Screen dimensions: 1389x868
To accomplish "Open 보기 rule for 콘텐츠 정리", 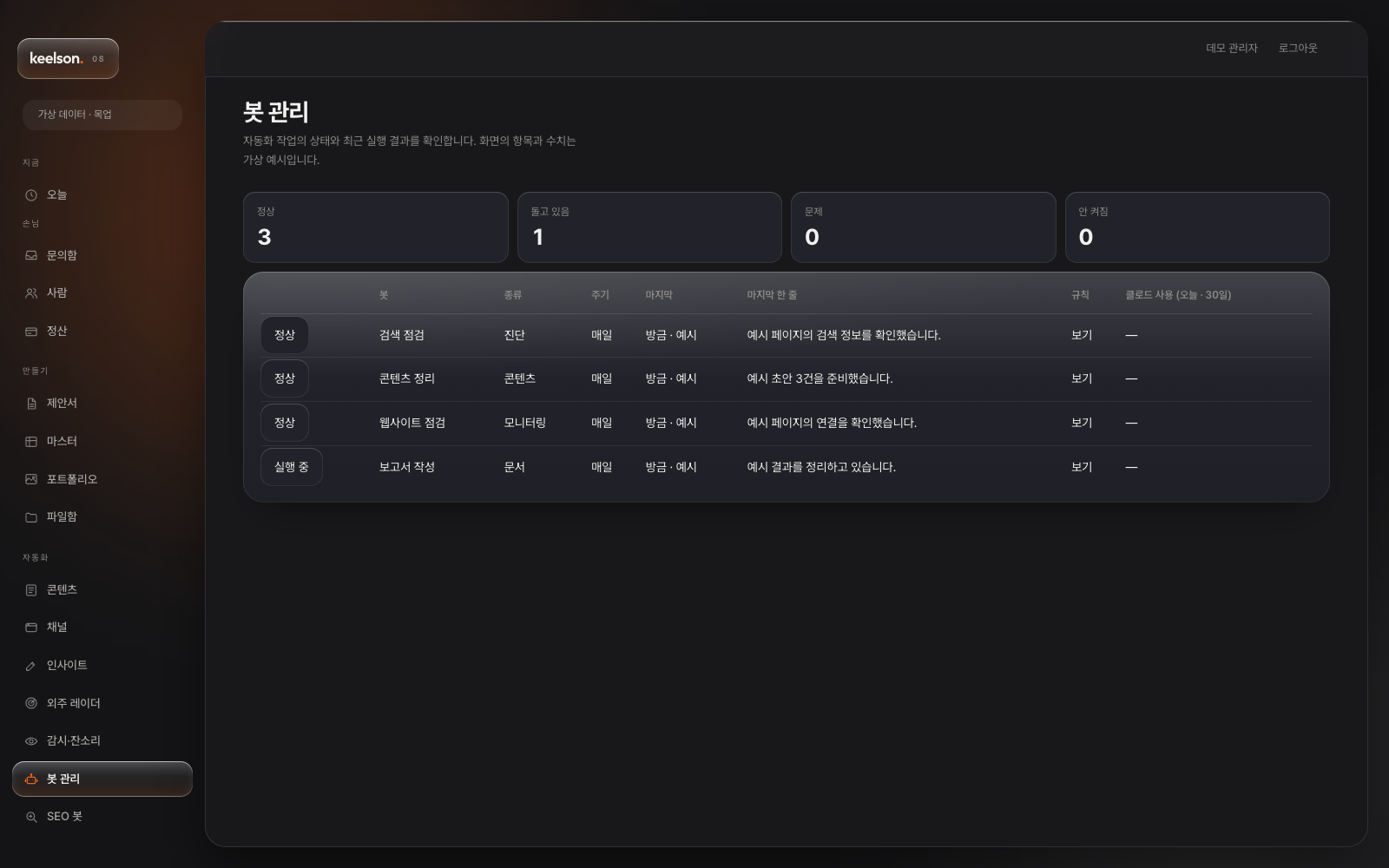I will tap(1082, 378).
